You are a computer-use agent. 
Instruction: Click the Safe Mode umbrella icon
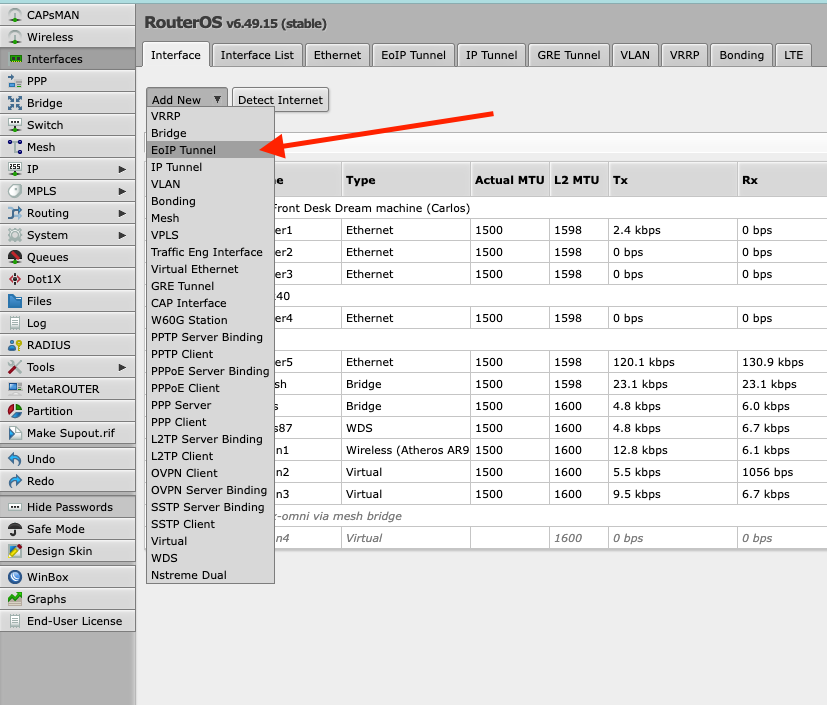coord(15,529)
